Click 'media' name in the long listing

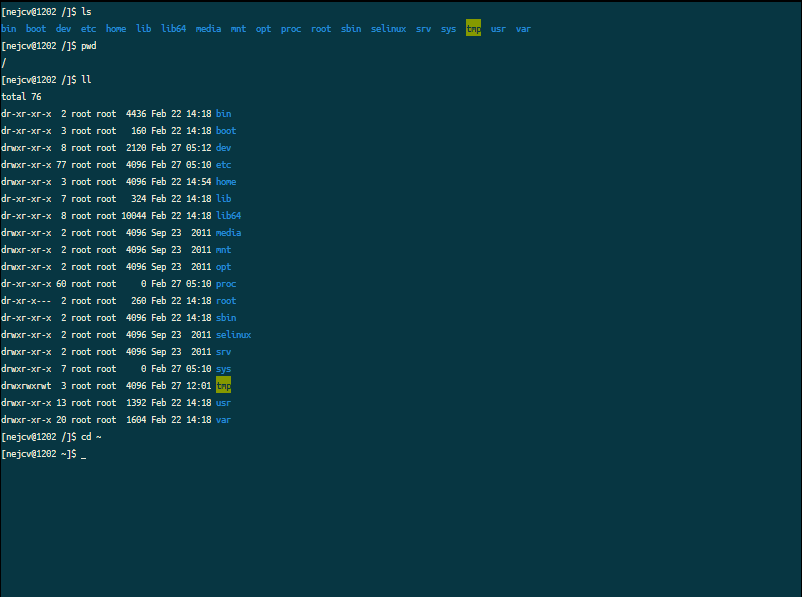point(229,233)
